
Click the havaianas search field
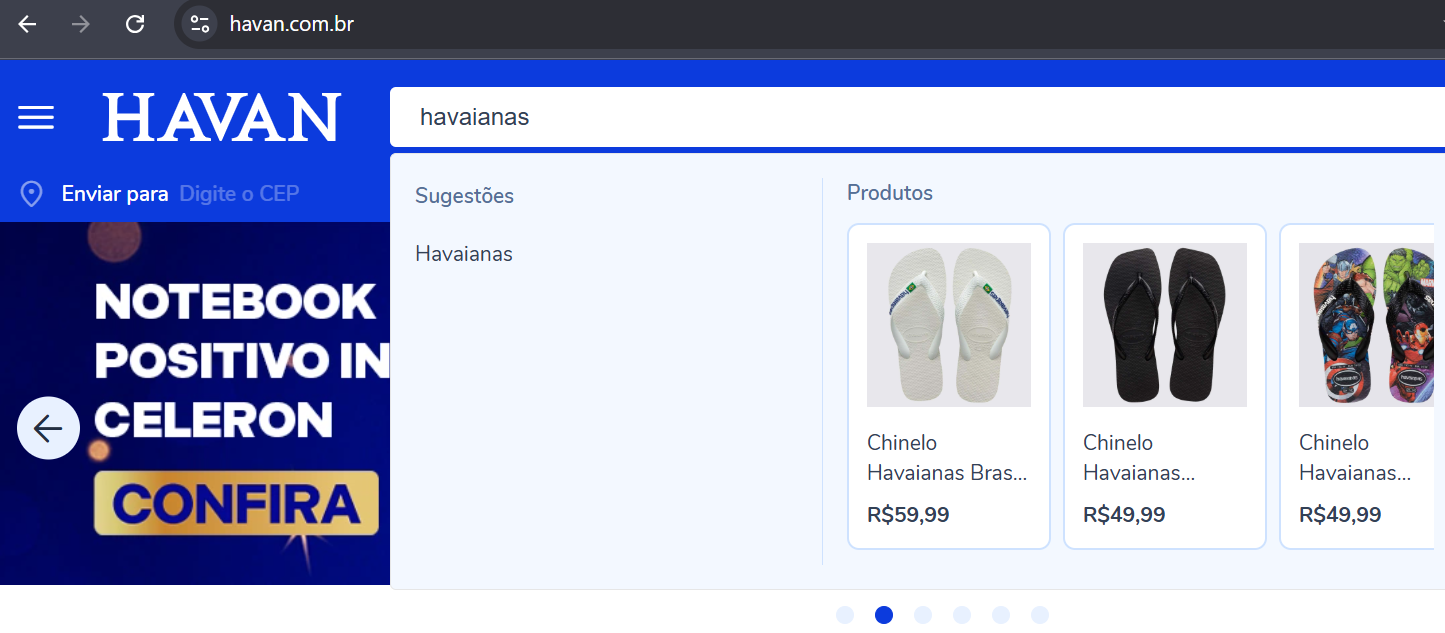click(900, 117)
